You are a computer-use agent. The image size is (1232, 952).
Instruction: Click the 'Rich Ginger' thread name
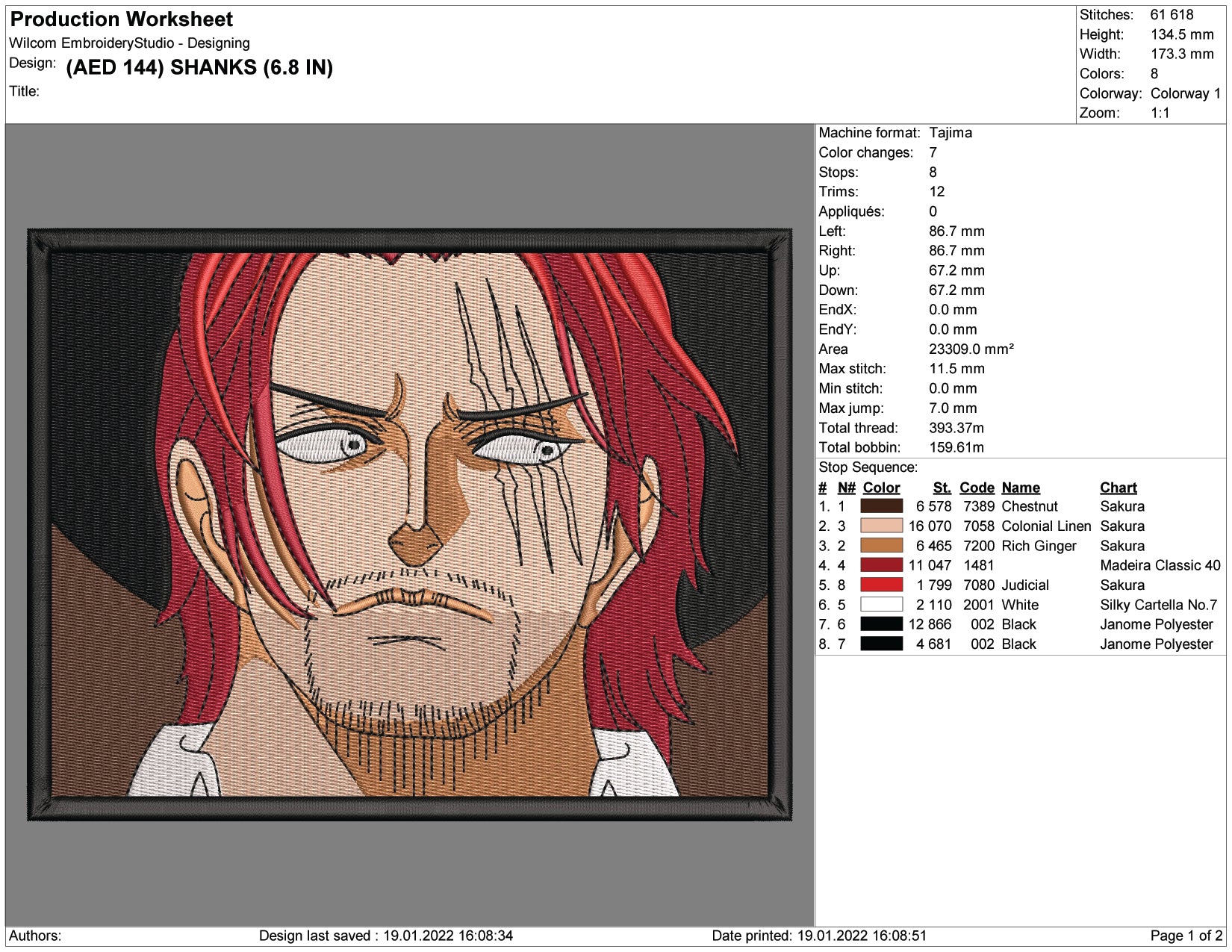click(x=1039, y=546)
